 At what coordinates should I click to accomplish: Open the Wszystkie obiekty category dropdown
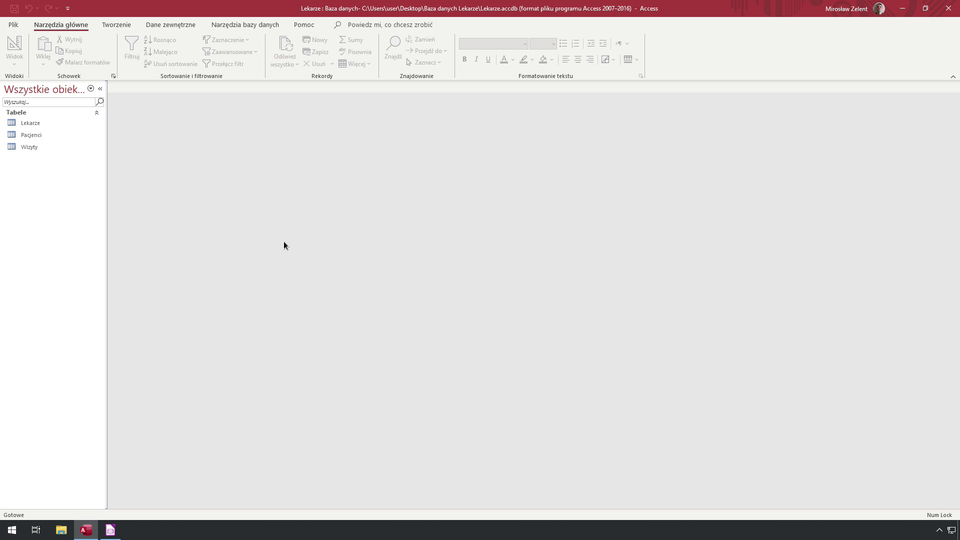pos(91,89)
